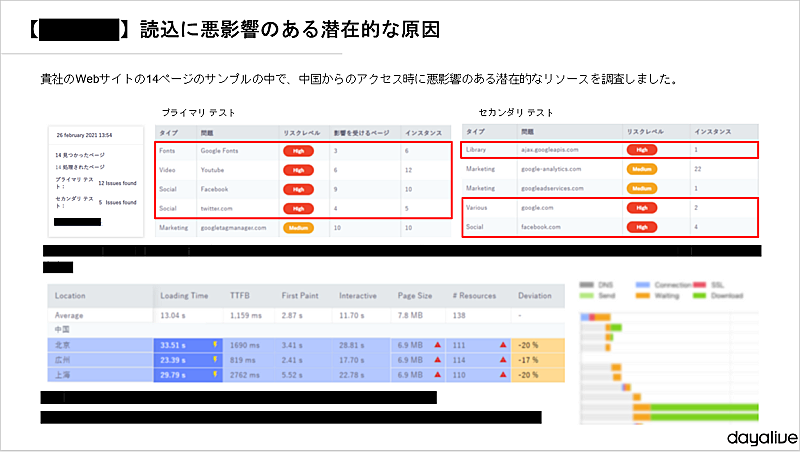Click the Download legend color swatch
The height and width of the screenshot is (452, 800).
[699, 295]
